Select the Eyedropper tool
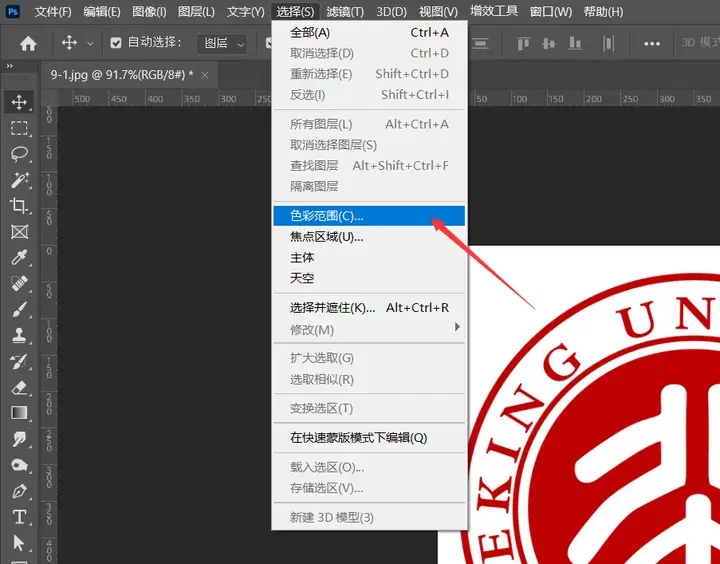Screen dimensions: 720x564 click(19, 258)
